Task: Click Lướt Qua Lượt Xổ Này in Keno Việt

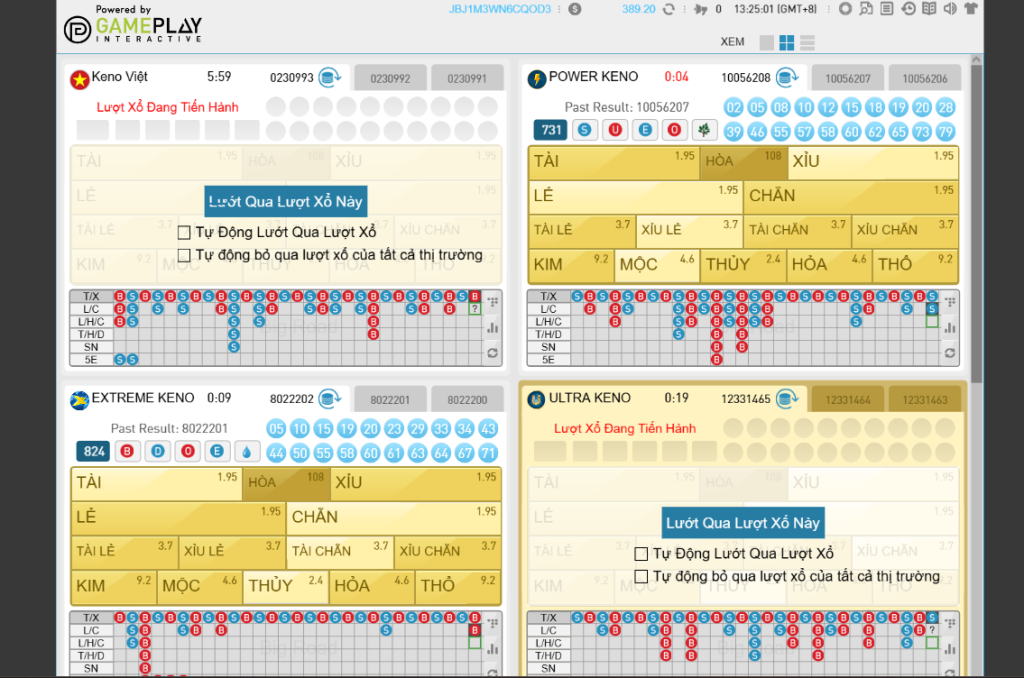Action: click(x=285, y=201)
